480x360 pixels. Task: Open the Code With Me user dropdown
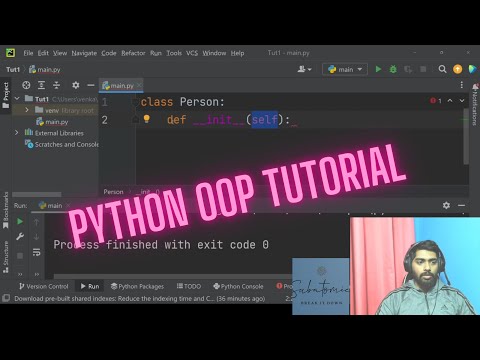point(304,69)
